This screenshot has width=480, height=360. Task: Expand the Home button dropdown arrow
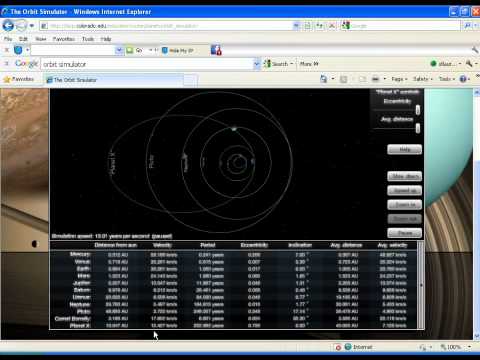click(333, 79)
